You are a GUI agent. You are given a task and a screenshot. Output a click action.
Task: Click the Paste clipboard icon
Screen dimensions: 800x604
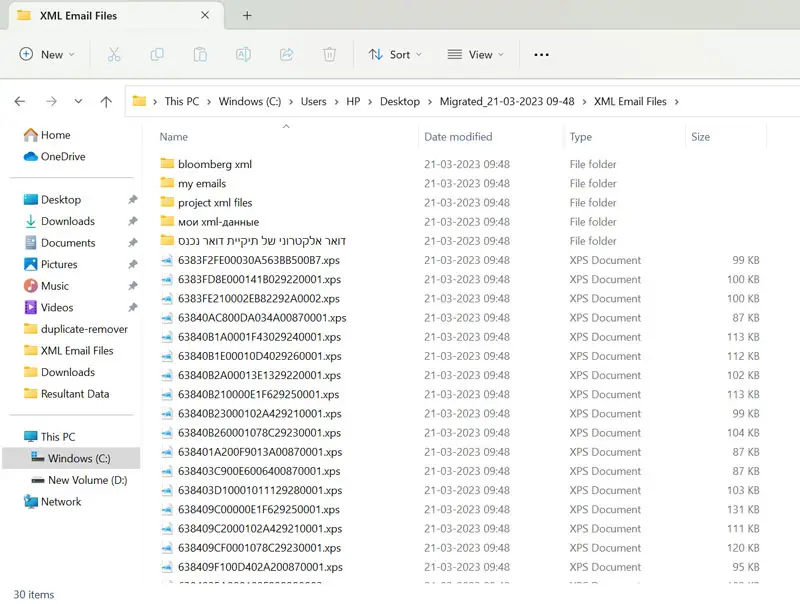coord(200,55)
